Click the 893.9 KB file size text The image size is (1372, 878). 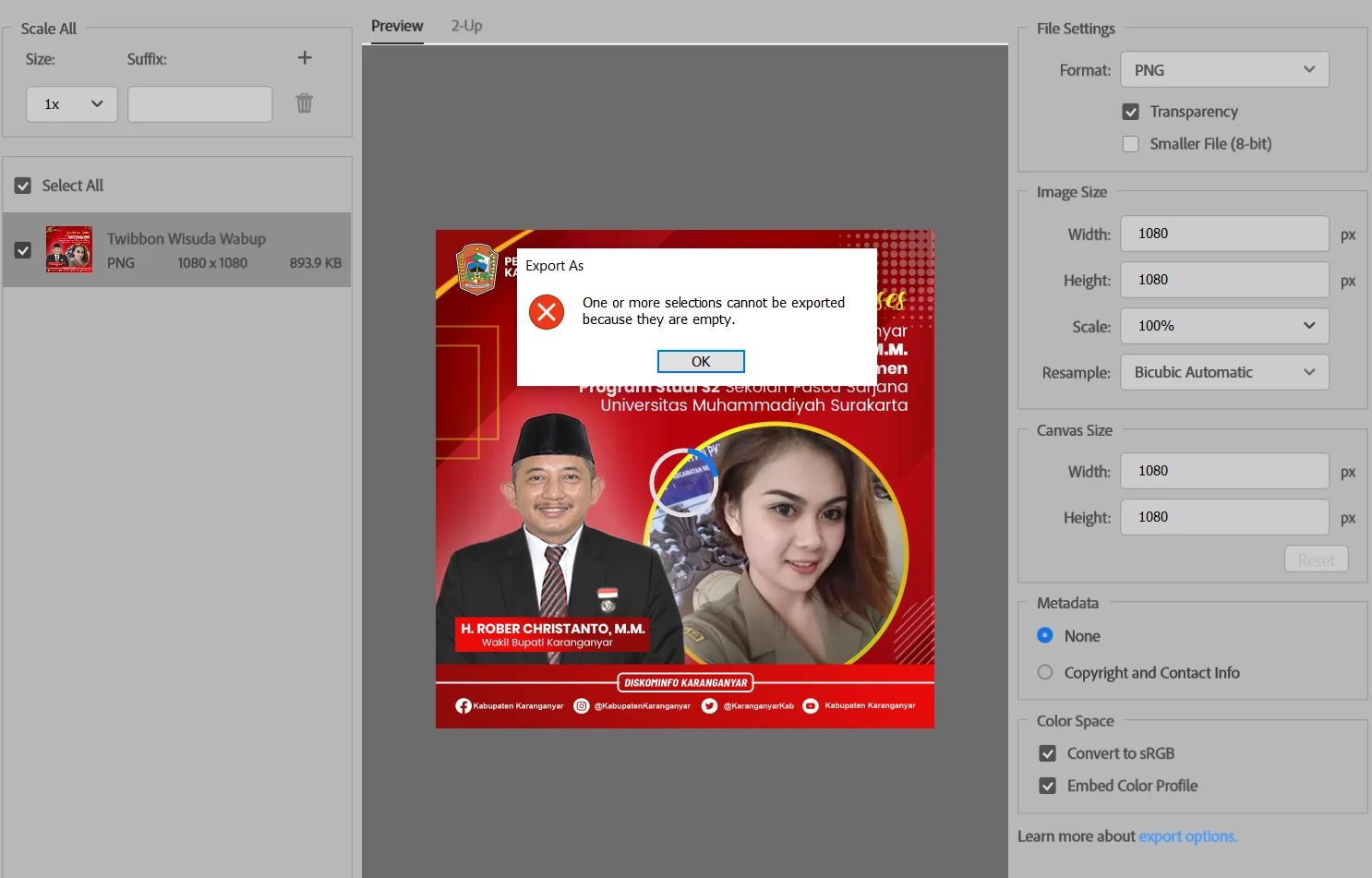pyautogui.click(x=315, y=263)
